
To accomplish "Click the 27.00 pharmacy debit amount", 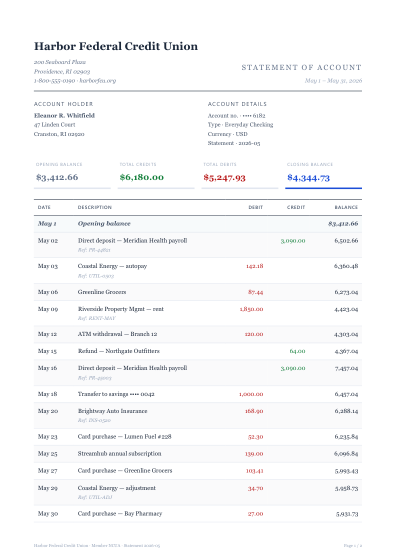I will pyautogui.click(x=256, y=514).
